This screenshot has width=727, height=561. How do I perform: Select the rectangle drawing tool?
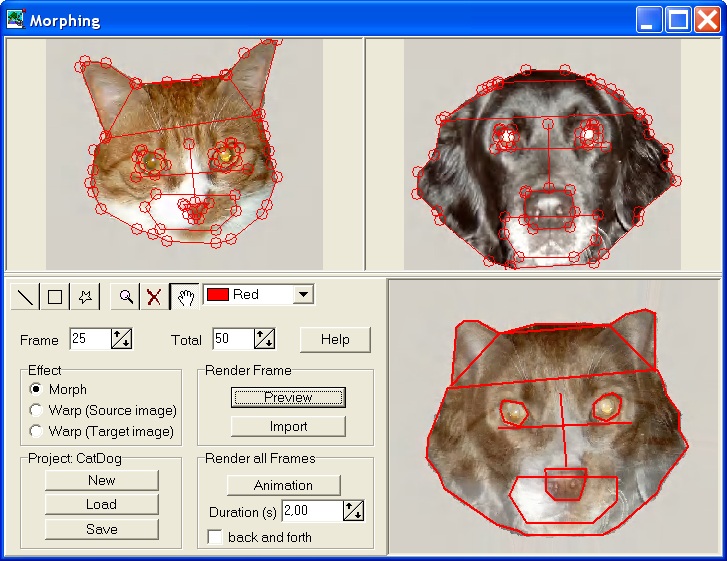coord(55,296)
